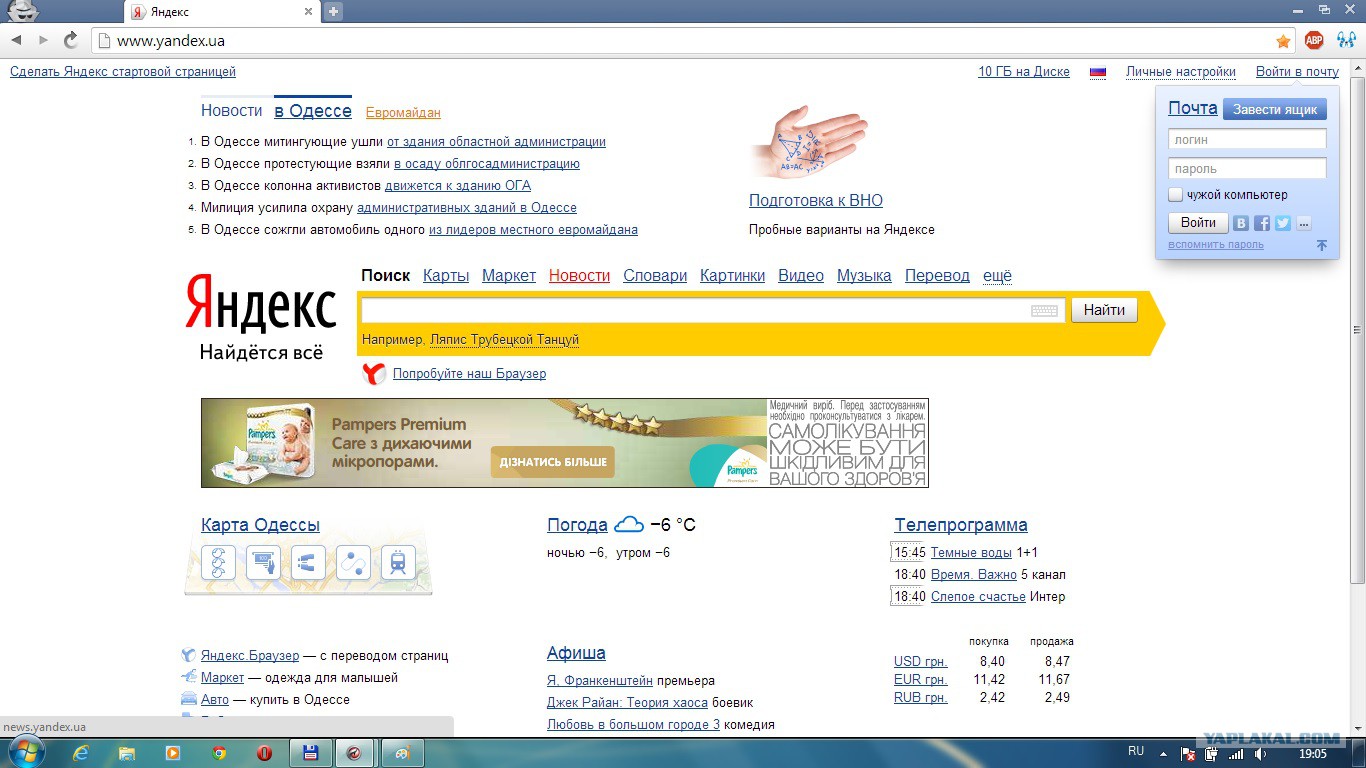Open Windows Explorer from the taskbar

coord(127,753)
